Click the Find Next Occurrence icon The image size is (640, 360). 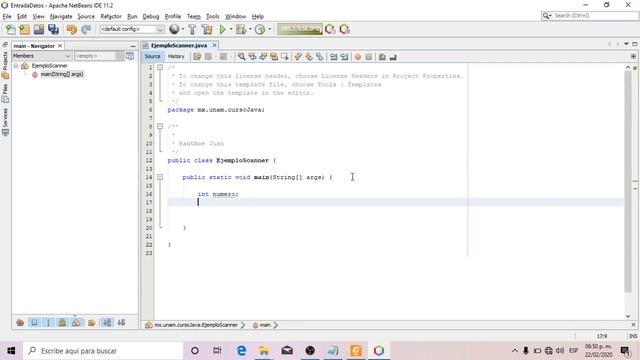click(263, 57)
